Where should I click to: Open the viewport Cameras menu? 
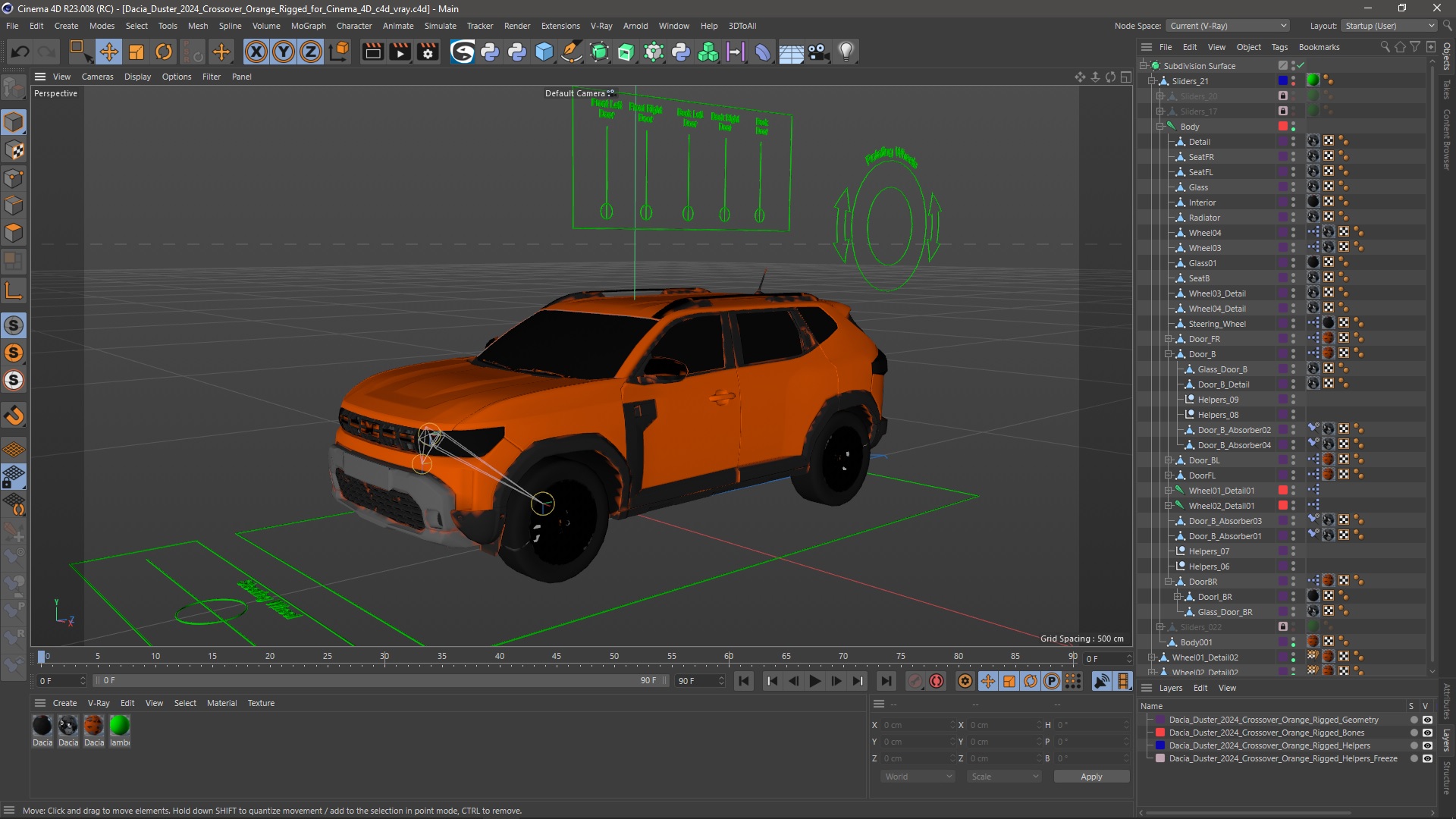click(97, 77)
